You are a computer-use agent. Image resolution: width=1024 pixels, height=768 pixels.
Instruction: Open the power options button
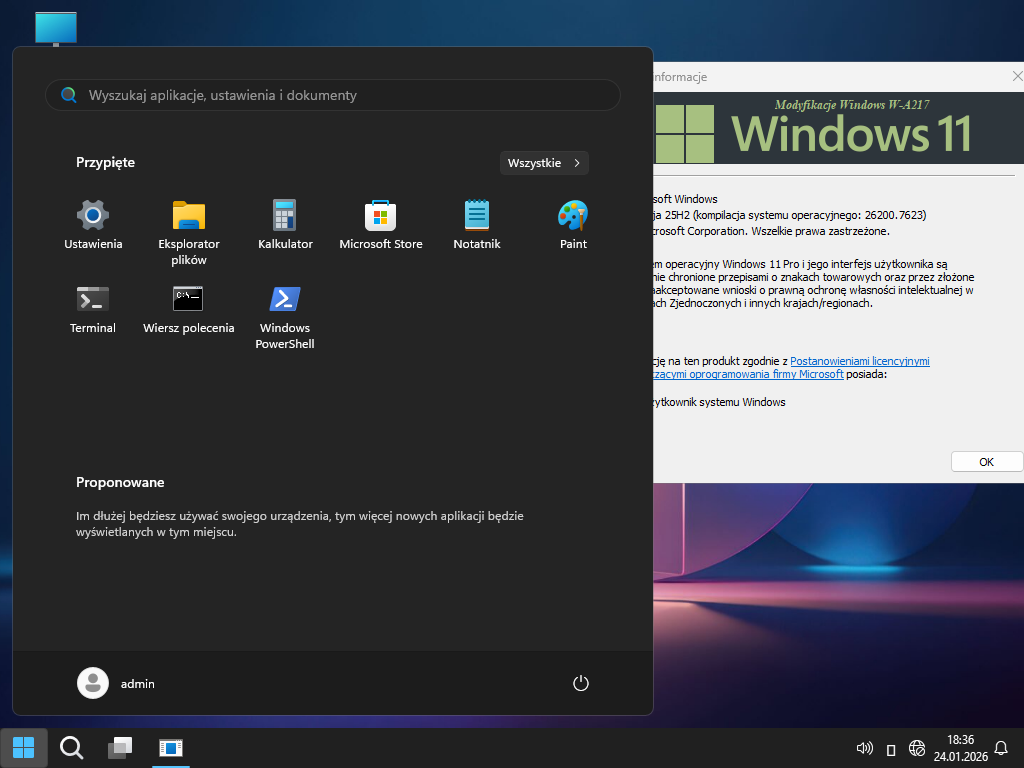[x=581, y=683]
